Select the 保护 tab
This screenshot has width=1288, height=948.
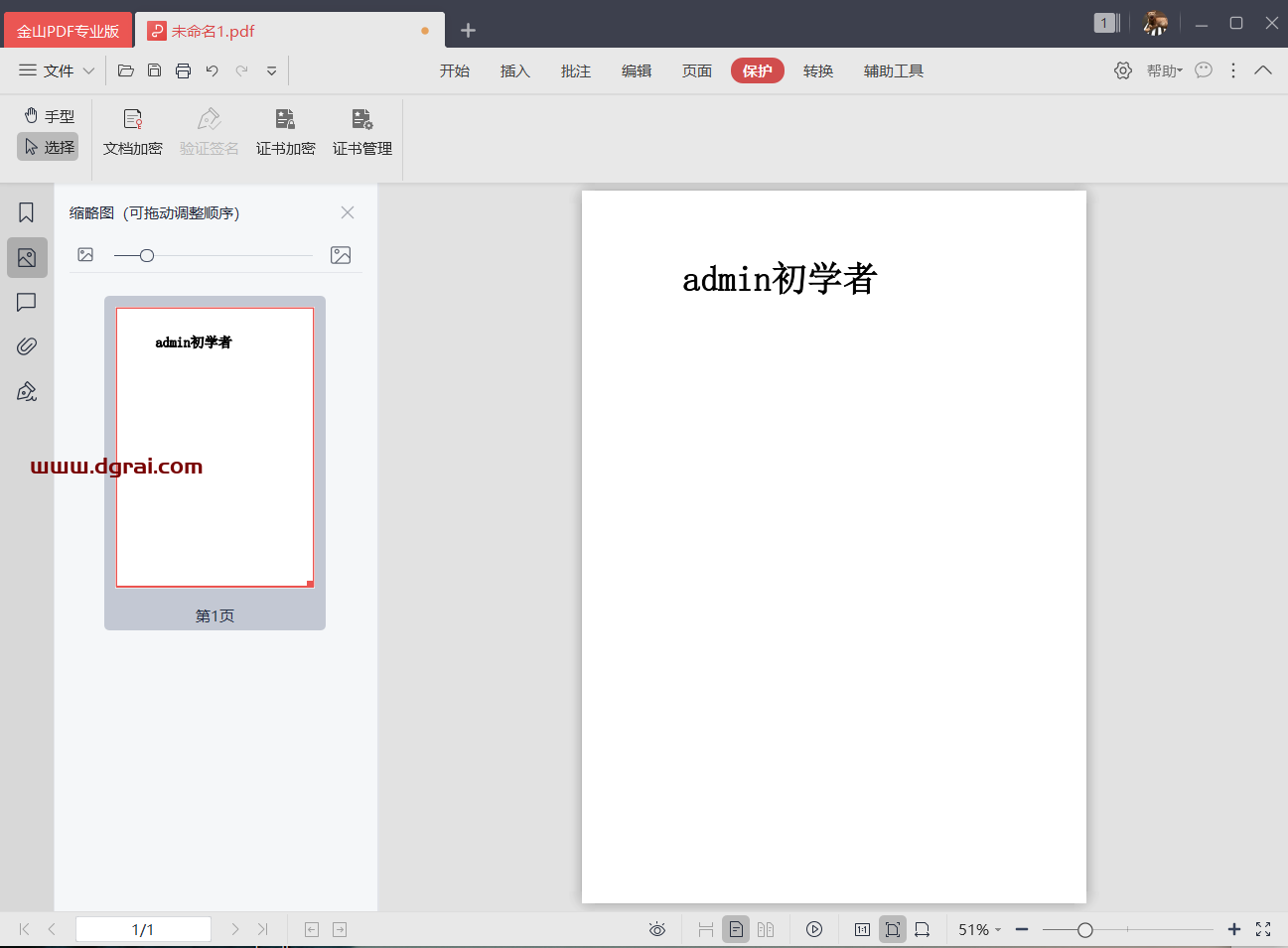click(758, 70)
